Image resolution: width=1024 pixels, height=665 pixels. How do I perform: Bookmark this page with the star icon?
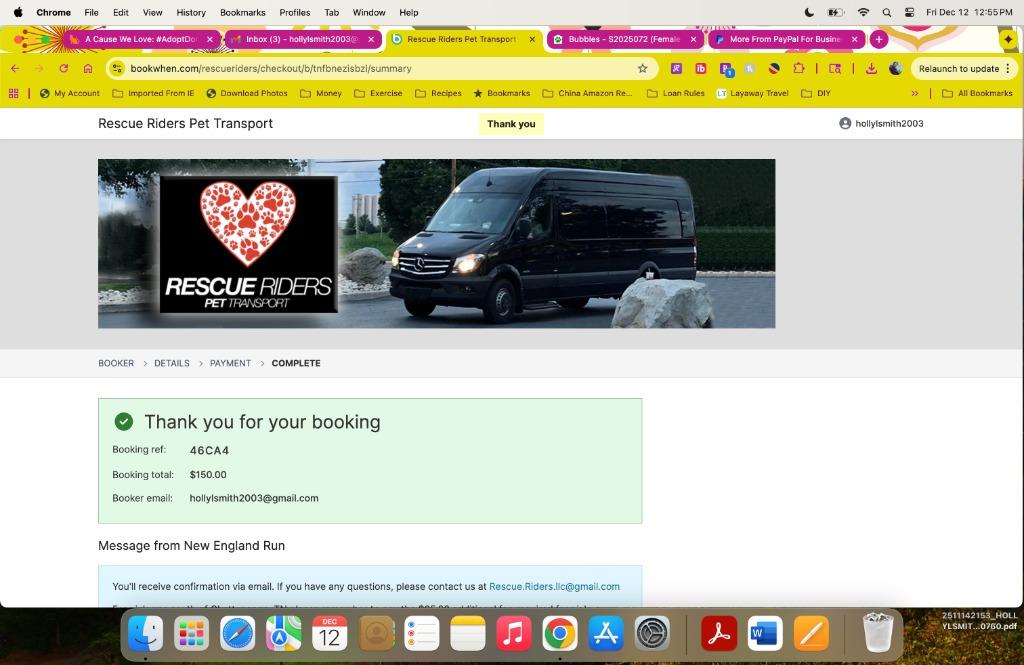pos(642,69)
